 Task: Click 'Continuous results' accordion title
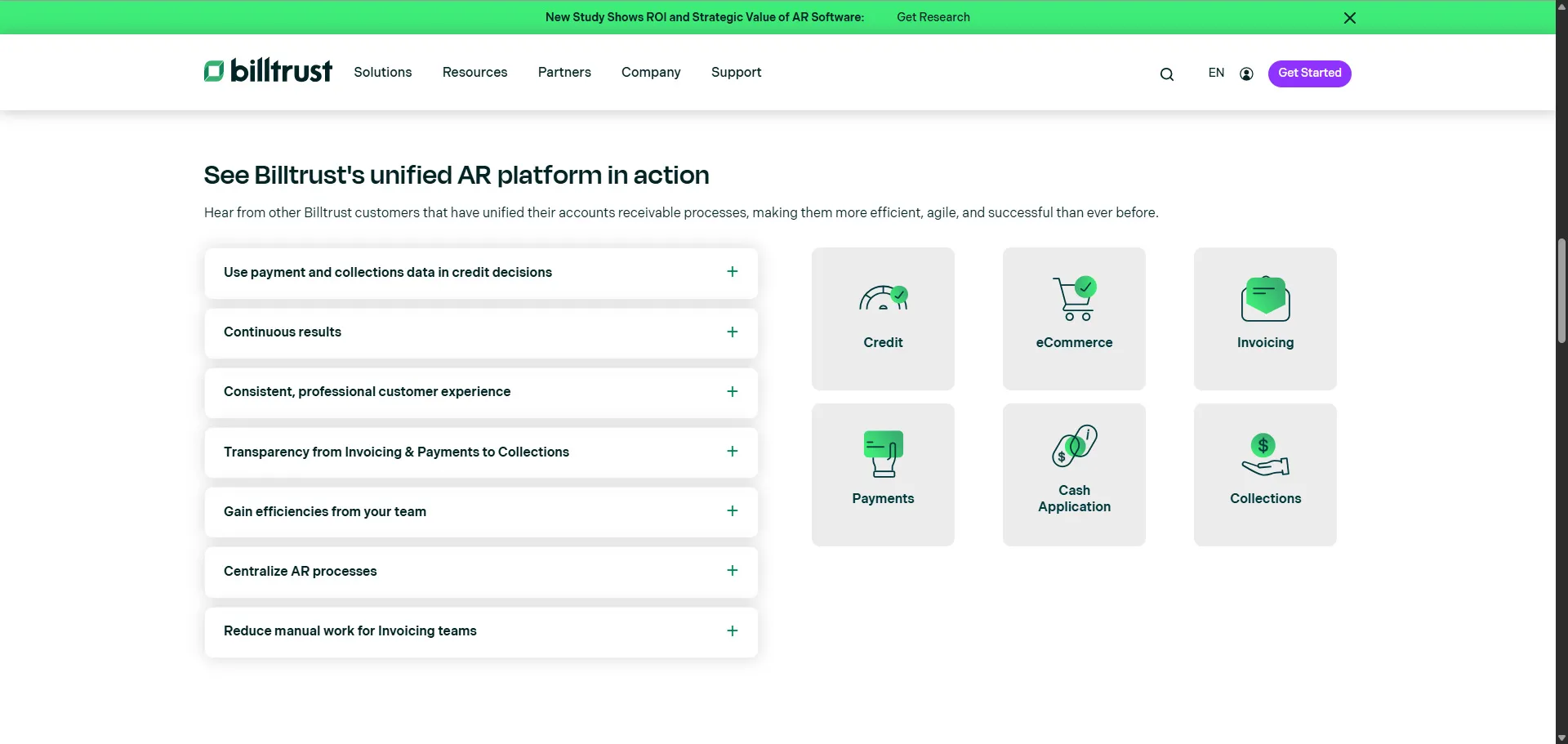283,332
